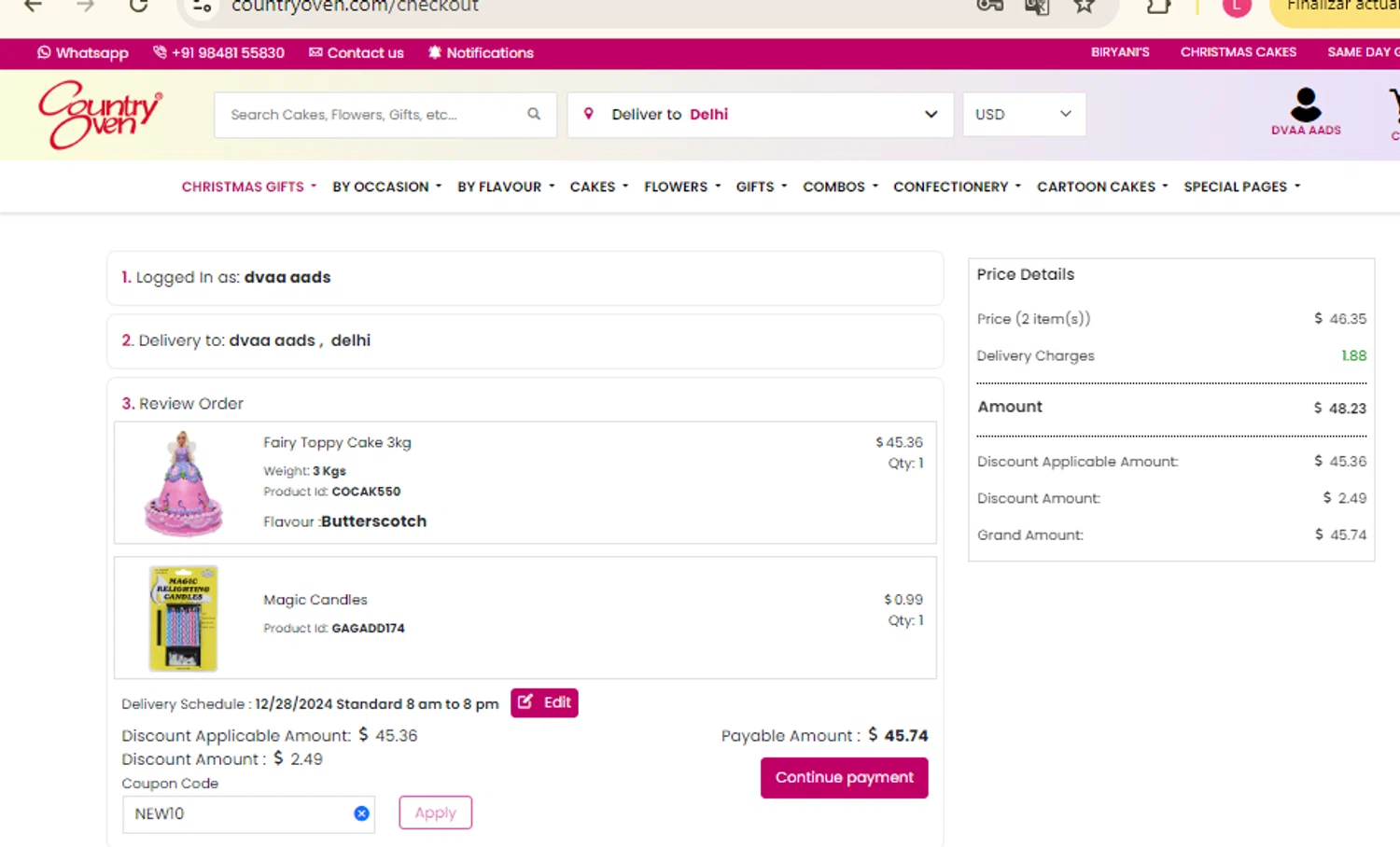Click the Fairy Toppy Cake 3kg title
The height and width of the screenshot is (847, 1400).
(x=337, y=442)
